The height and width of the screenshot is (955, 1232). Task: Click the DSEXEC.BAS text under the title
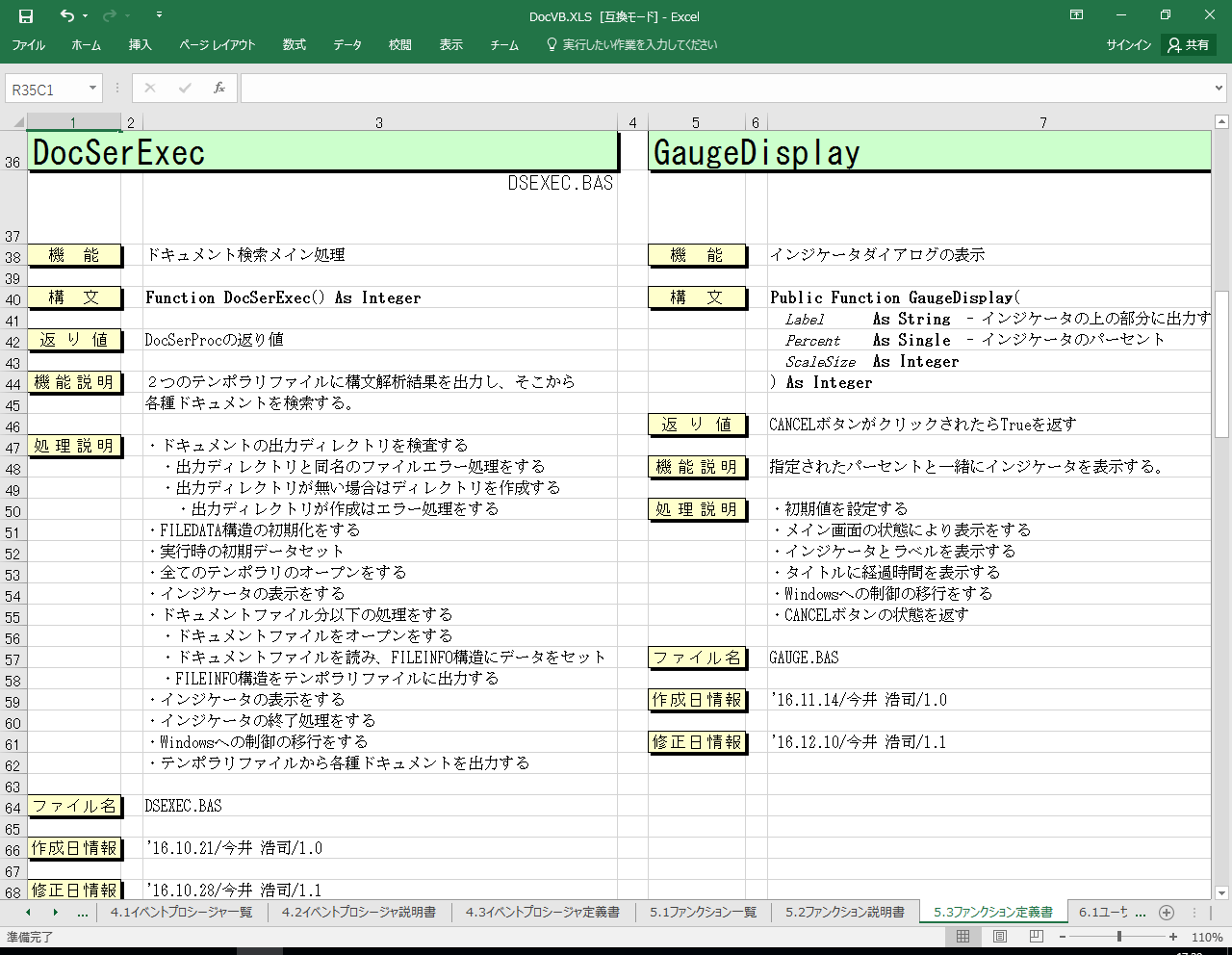coord(560,183)
